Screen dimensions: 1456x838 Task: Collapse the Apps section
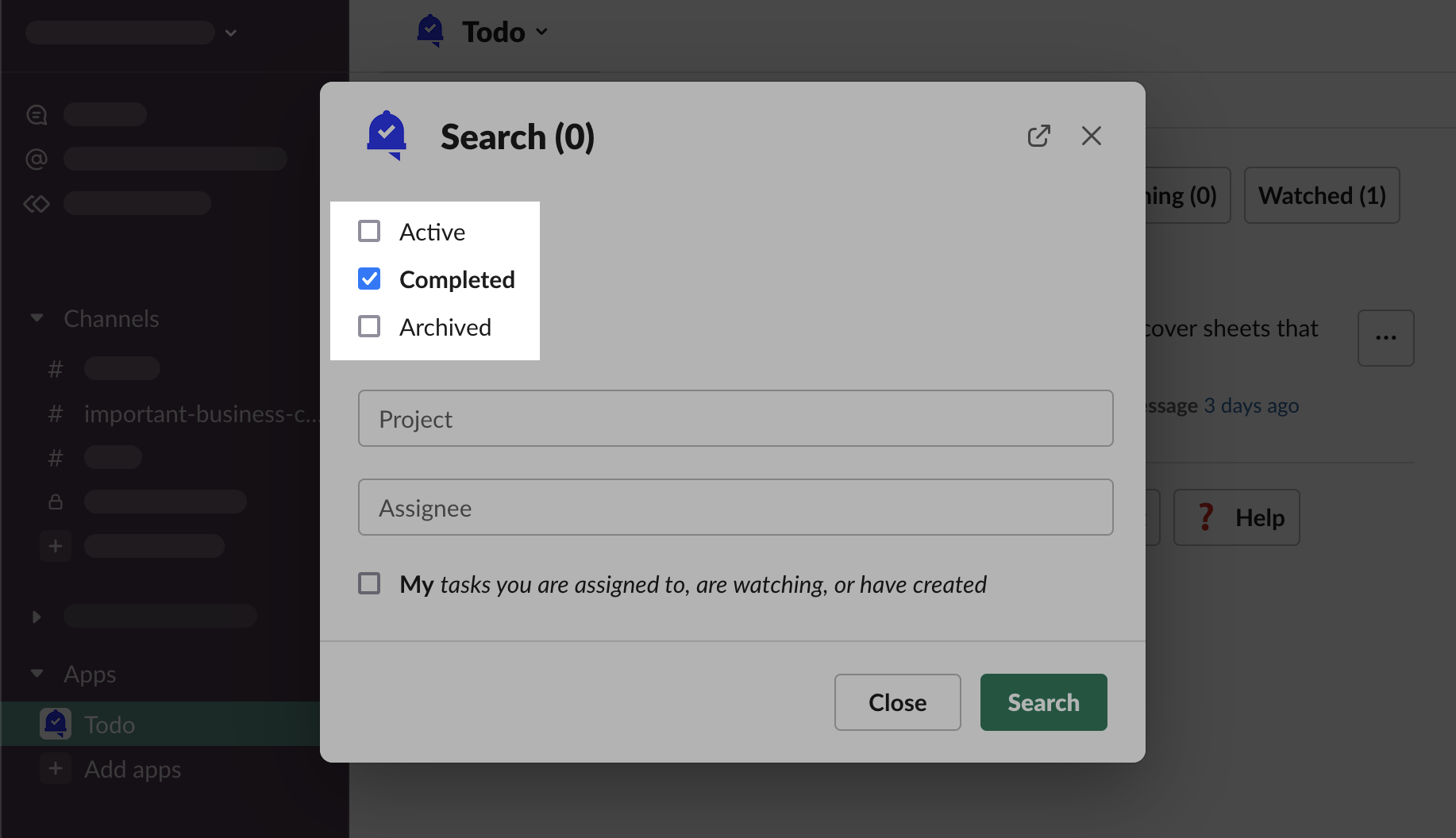(37, 674)
